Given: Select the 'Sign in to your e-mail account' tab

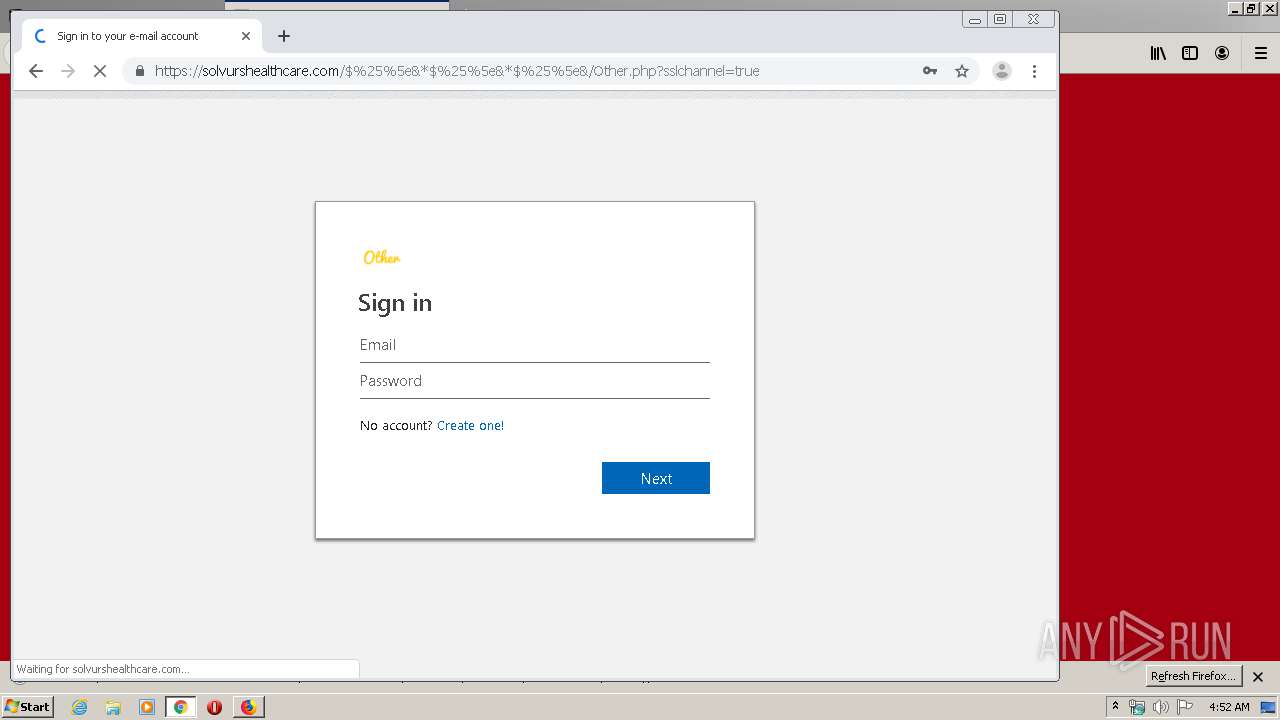Looking at the screenshot, I should coord(141,36).
